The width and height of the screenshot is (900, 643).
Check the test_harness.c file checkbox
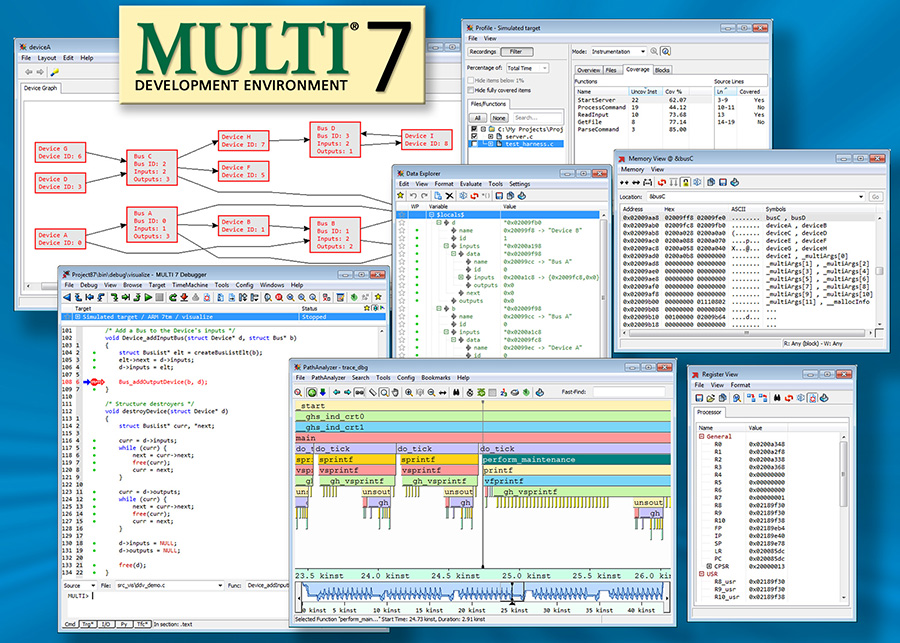475,143
